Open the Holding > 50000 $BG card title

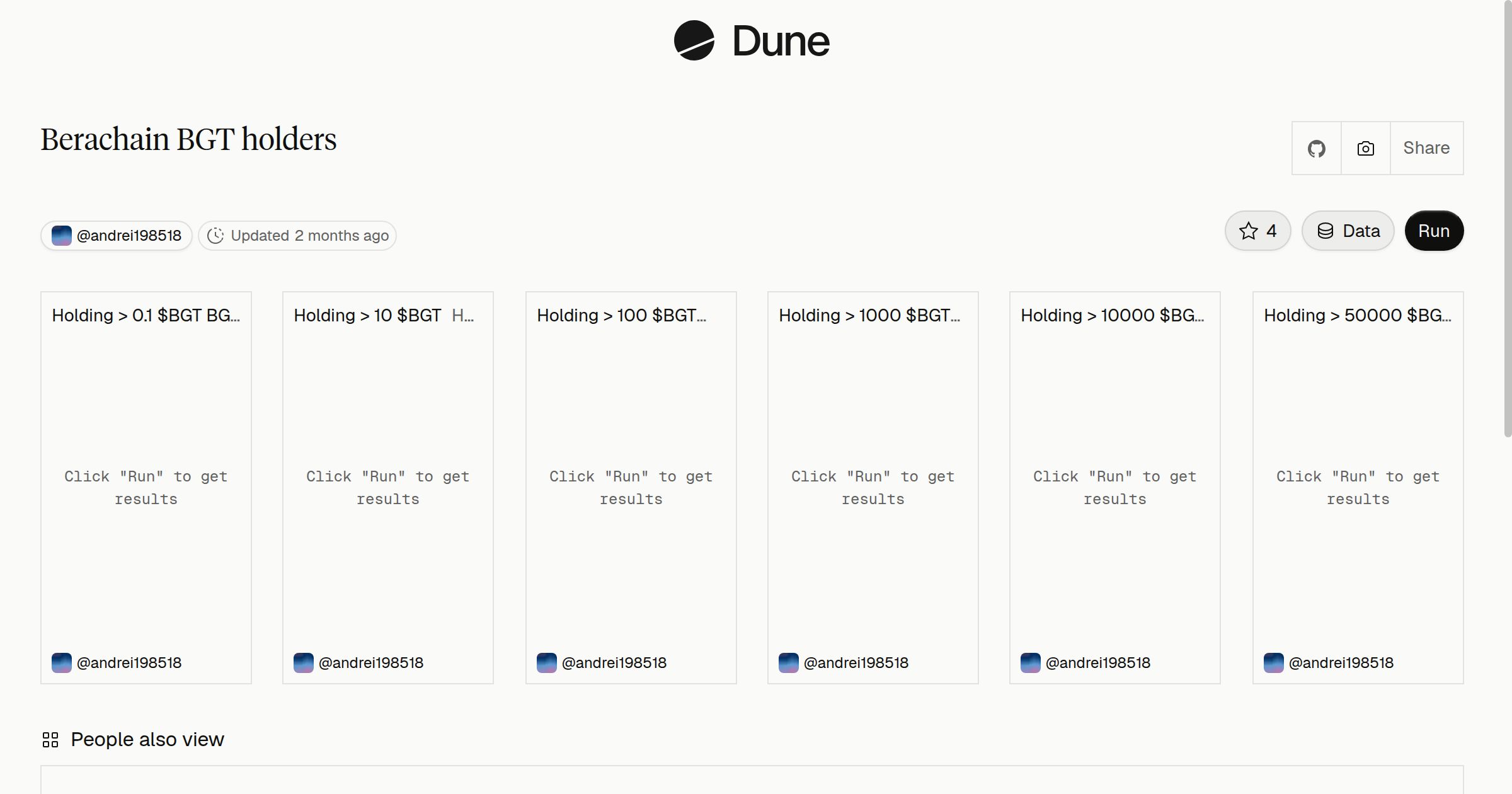point(1357,315)
